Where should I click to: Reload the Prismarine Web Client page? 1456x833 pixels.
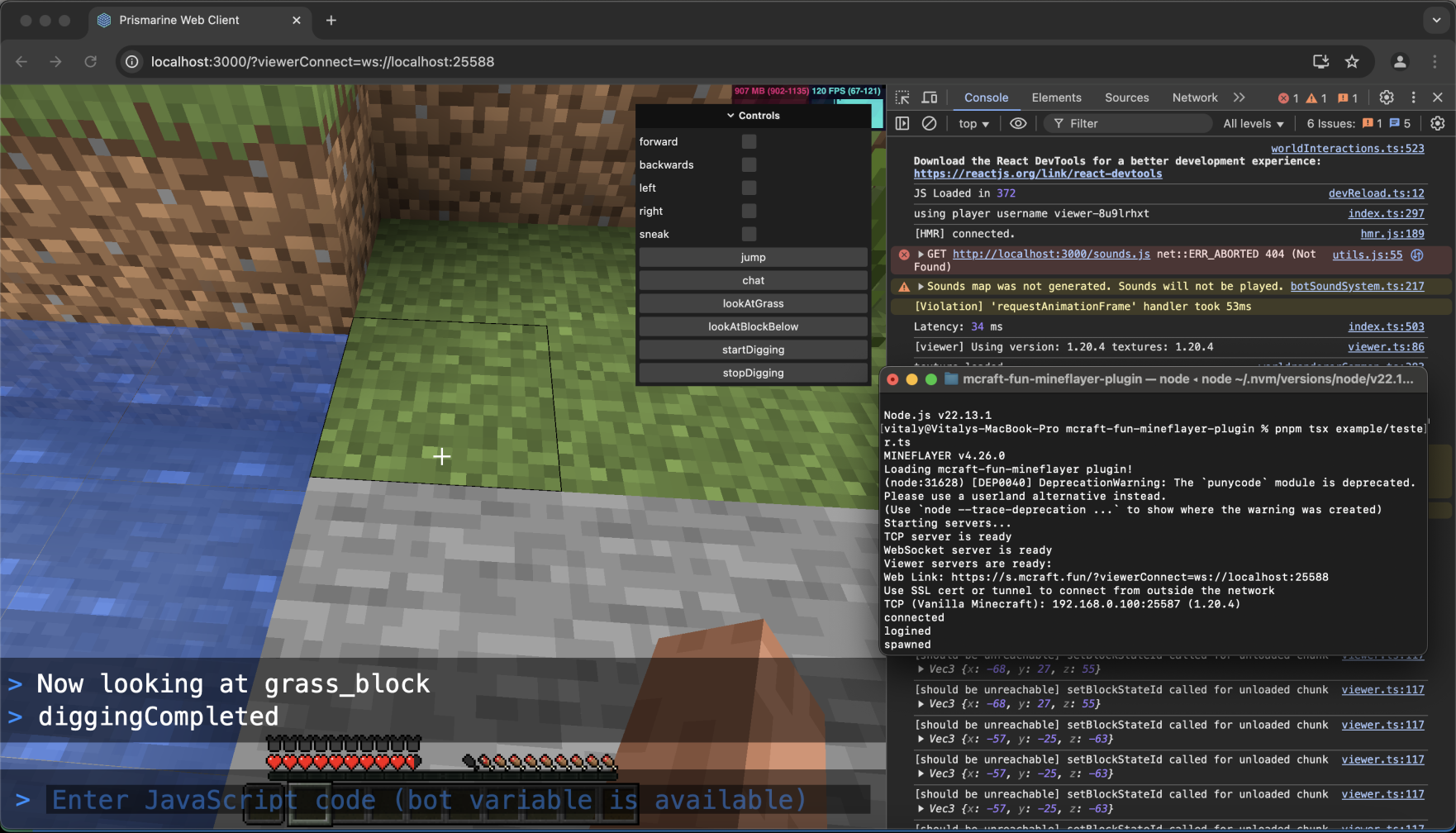point(91,62)
